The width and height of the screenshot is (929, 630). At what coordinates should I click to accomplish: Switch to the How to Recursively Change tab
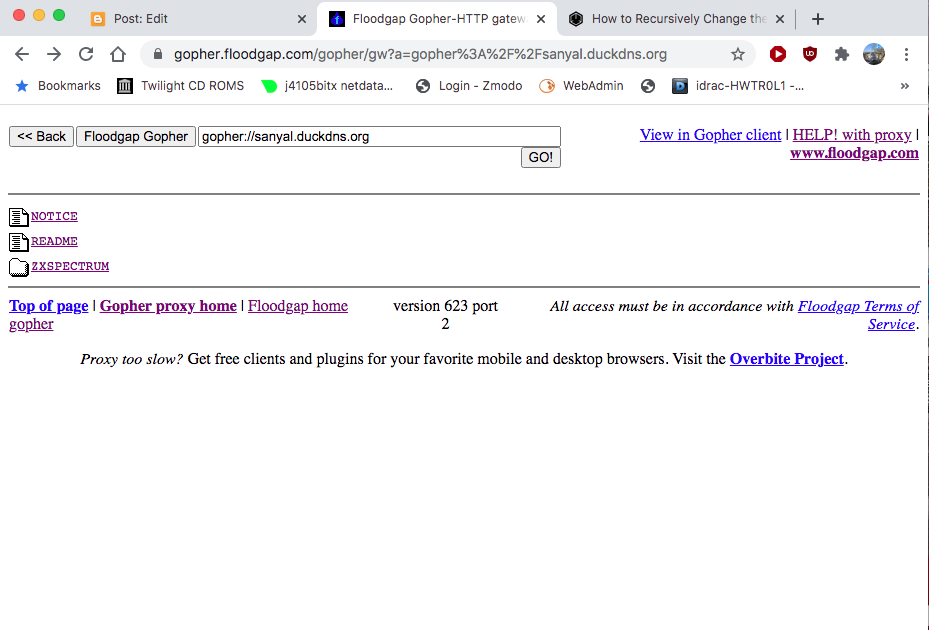[670, 18]
